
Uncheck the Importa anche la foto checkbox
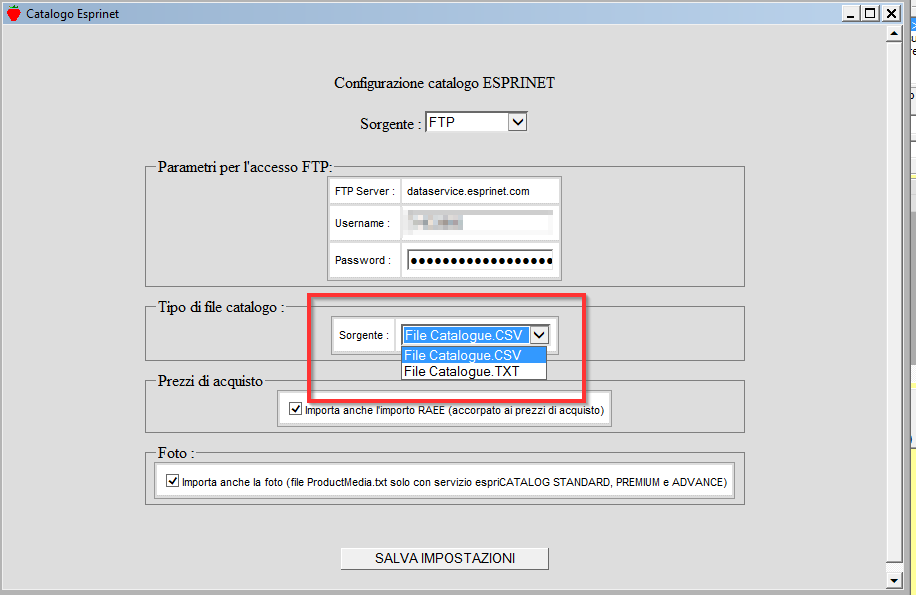(x=172, y=481)
